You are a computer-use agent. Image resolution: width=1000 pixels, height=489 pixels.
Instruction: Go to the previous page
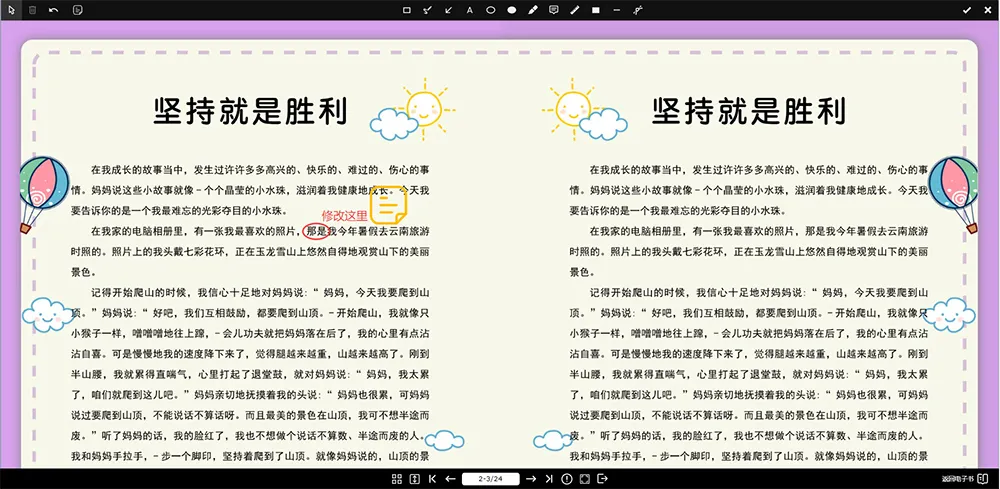(x=450, y=479)
